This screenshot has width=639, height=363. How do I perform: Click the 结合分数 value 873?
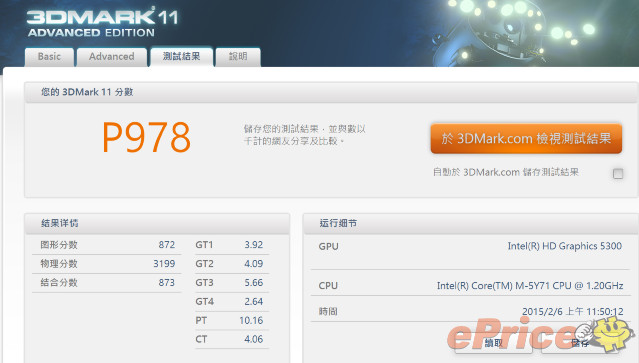click(167, 282)
